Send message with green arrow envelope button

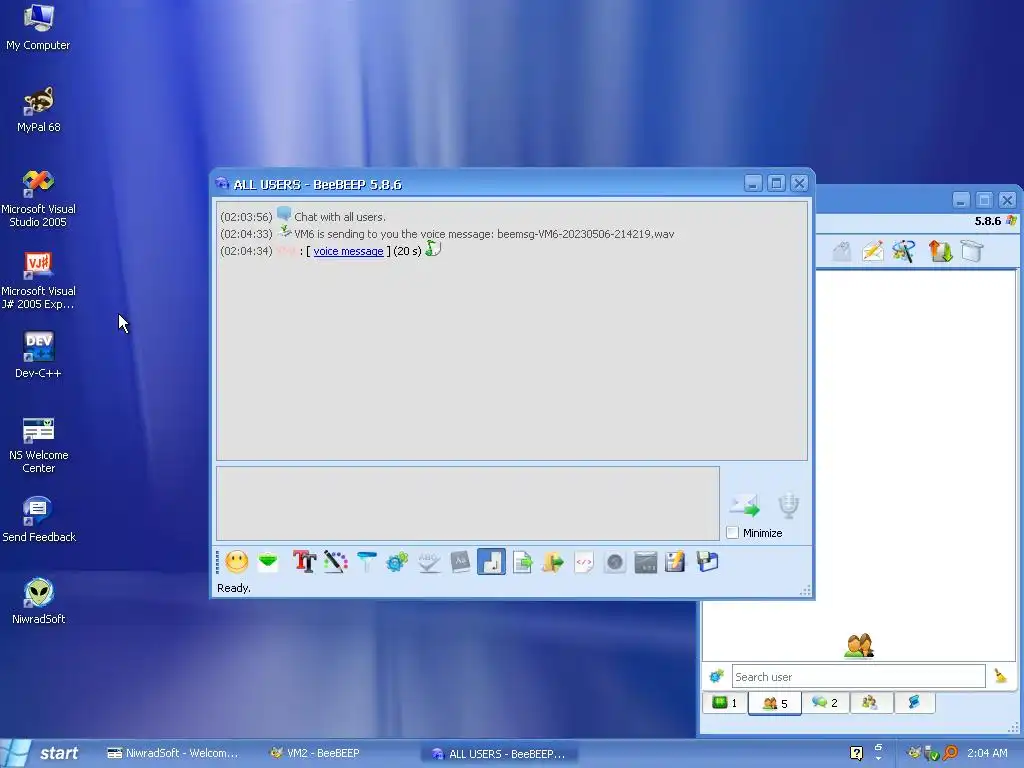[x=745, y=505]
